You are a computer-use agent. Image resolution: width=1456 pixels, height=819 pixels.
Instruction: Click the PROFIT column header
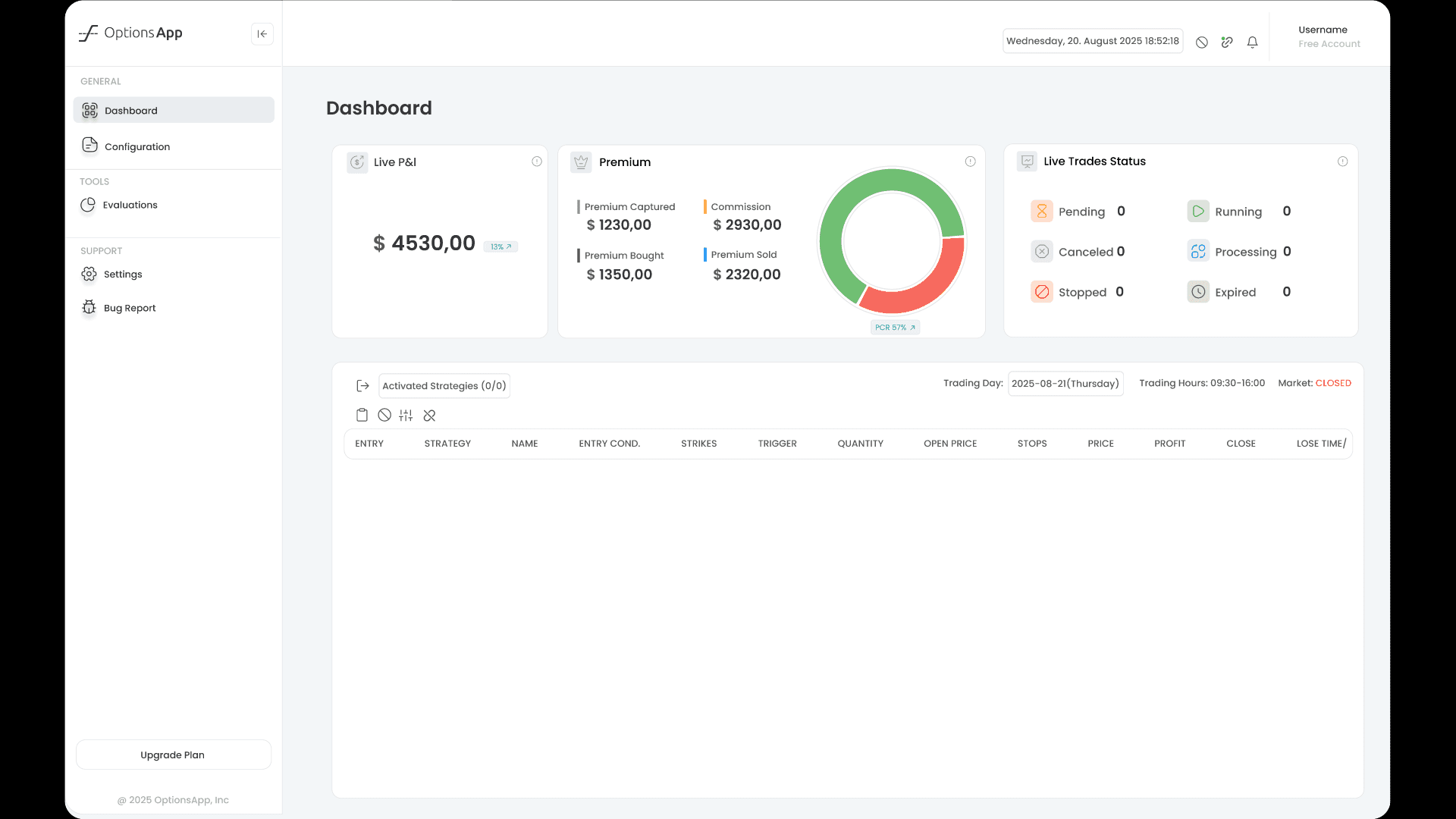[x=1170, y=444]
